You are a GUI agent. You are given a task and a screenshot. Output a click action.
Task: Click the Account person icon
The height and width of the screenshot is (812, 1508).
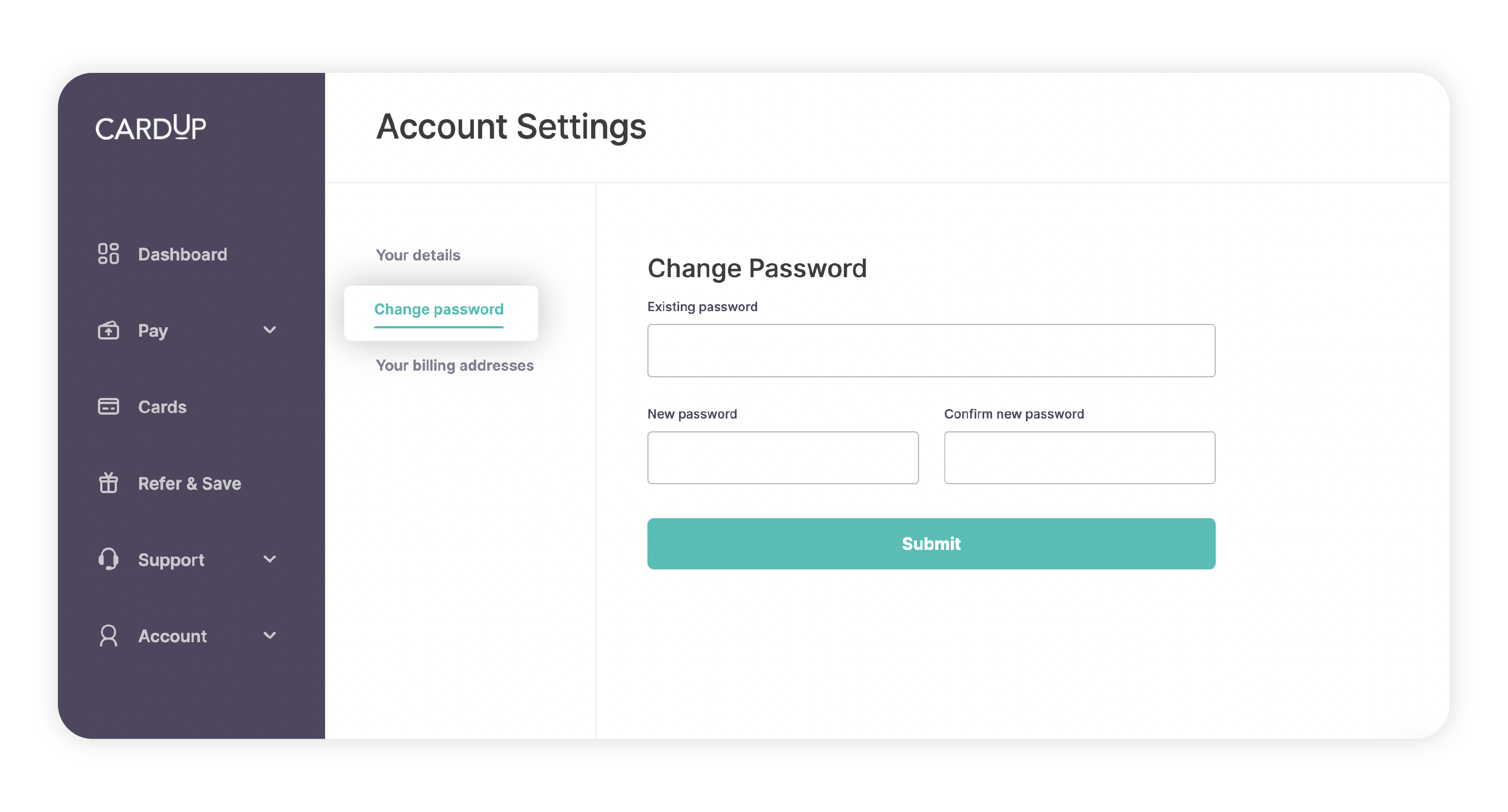coord(109,636)
